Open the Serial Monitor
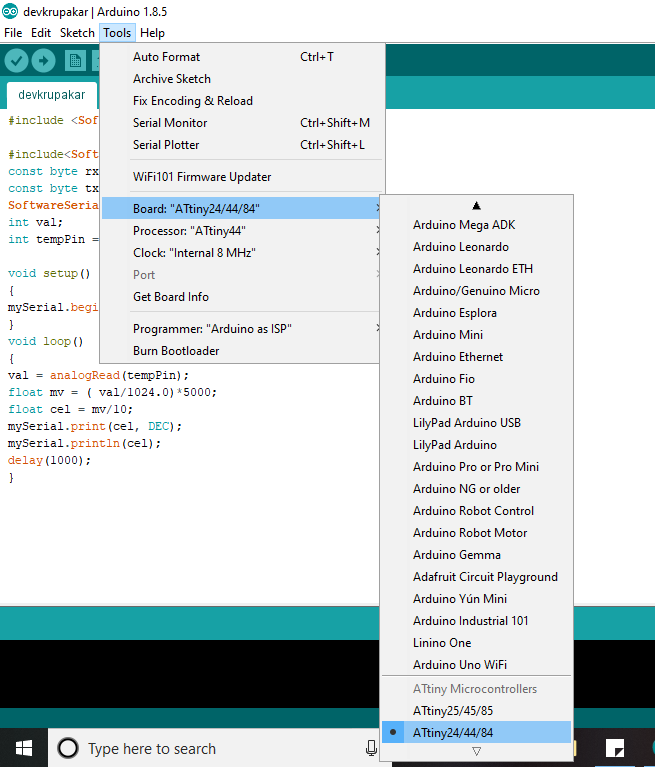655x767 pixels. point(242,123)
